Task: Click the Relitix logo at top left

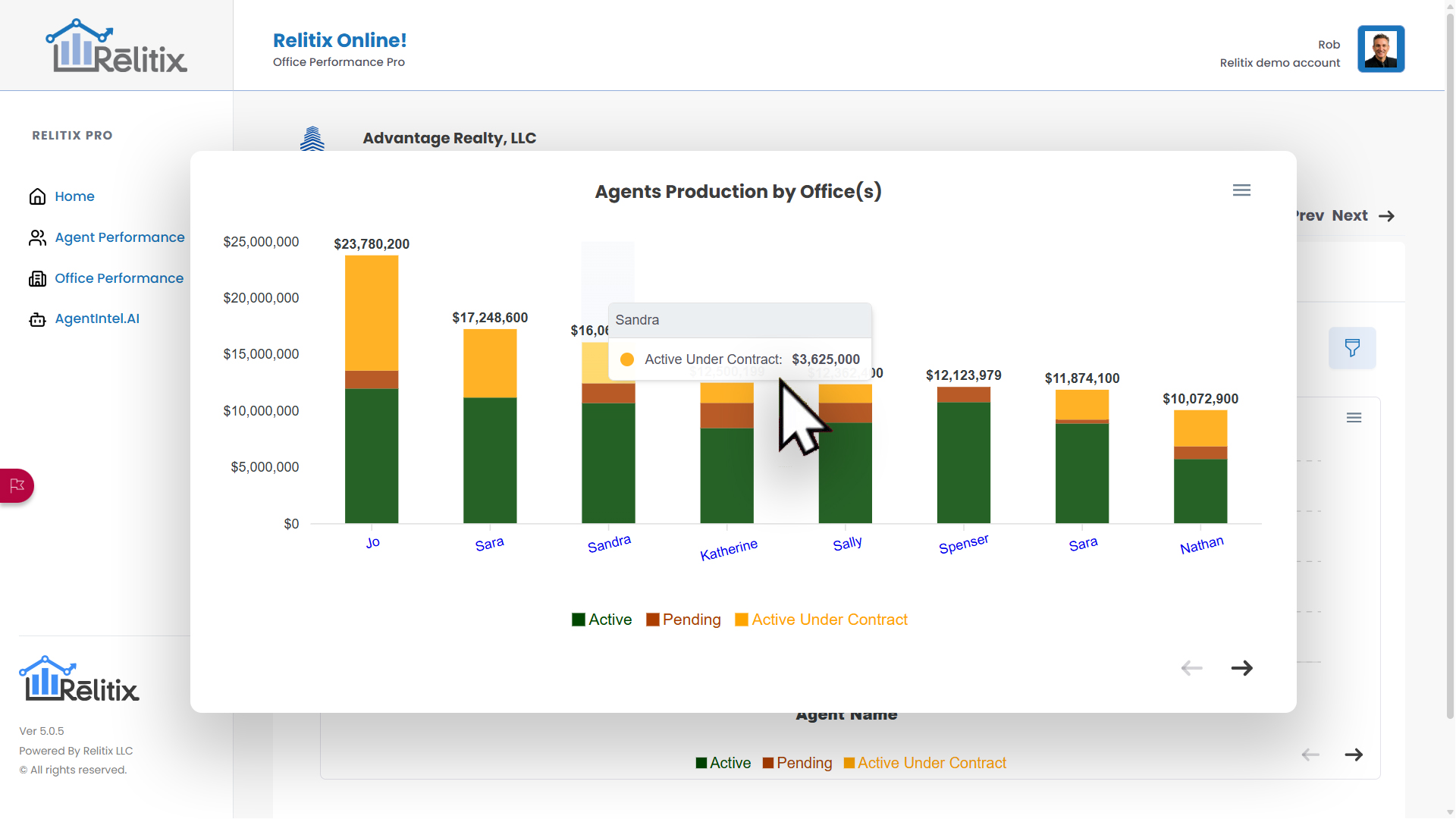Action: click(115, 45)
